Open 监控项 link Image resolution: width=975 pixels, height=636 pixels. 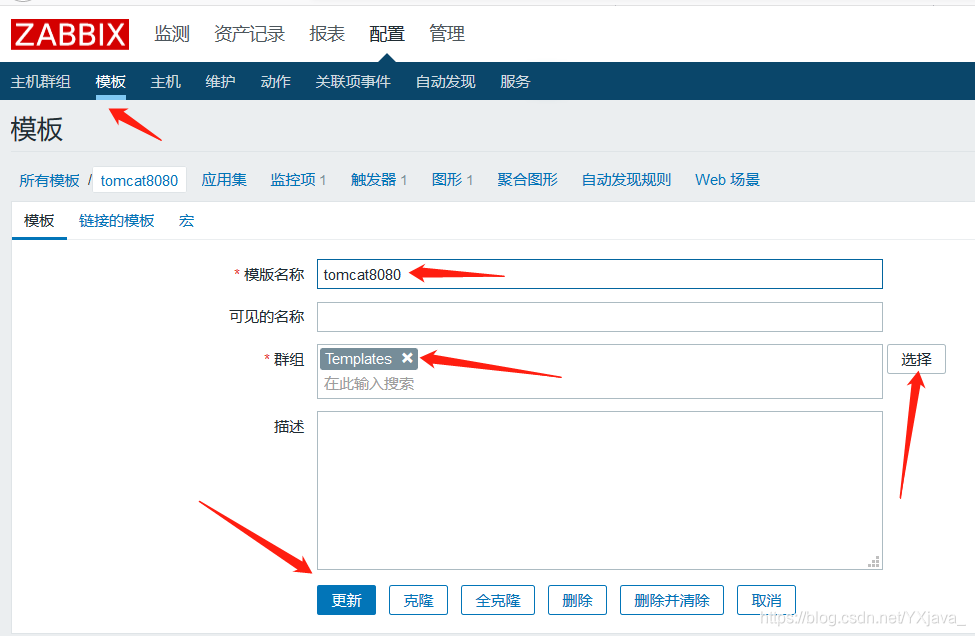point(293,180)
